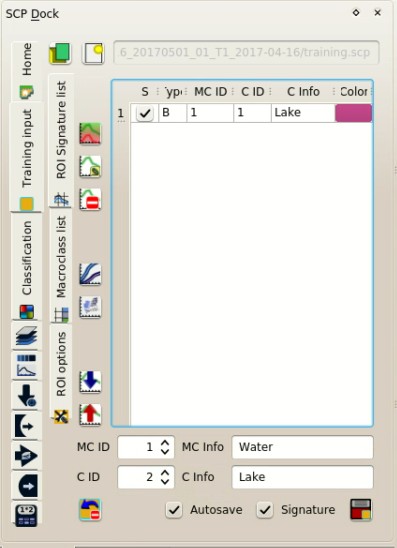Open spectral plot histogram sidebar icon
This screenshot has height=548, width=397.
26,366
